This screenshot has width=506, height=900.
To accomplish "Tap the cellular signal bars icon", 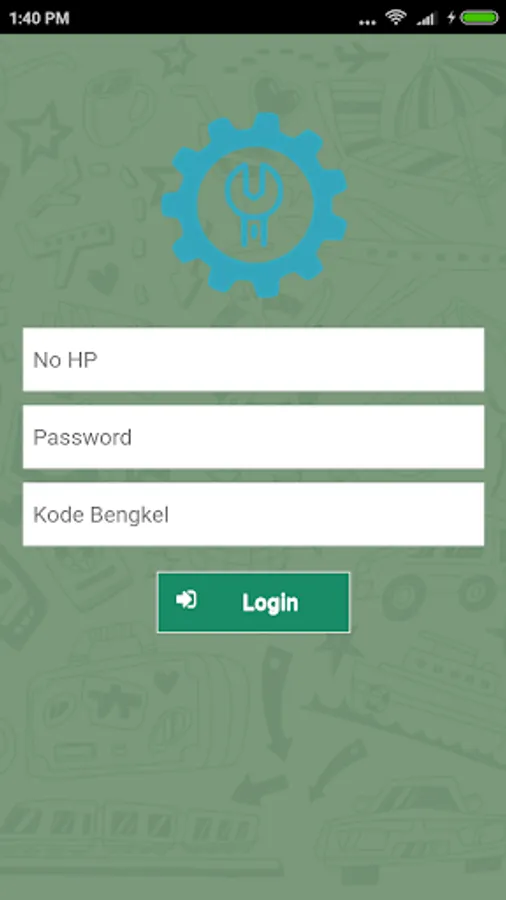I will [426, 18].
